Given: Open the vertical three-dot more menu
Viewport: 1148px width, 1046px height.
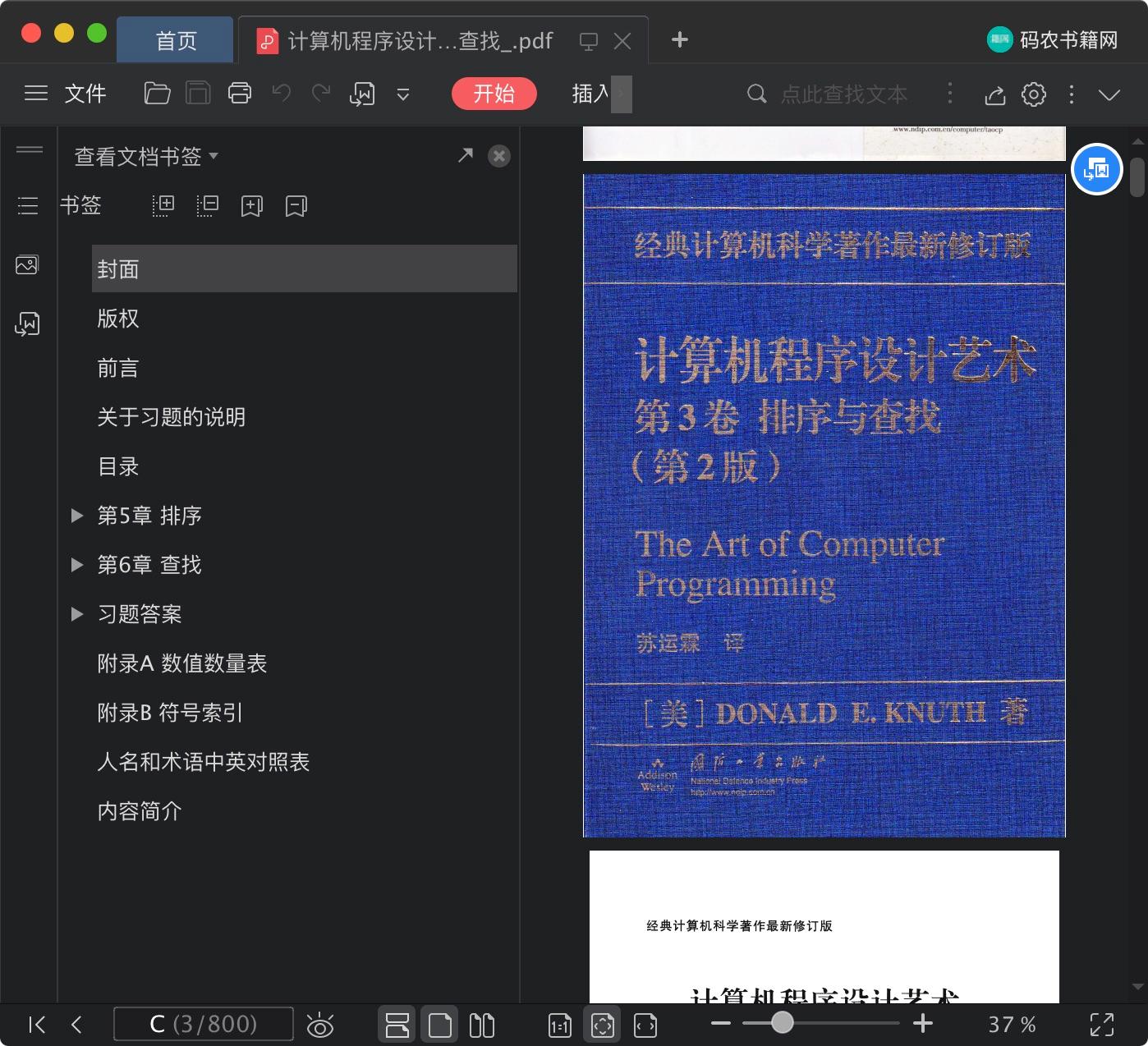Looking at the screenshot, I should (x=1072, y=94).
